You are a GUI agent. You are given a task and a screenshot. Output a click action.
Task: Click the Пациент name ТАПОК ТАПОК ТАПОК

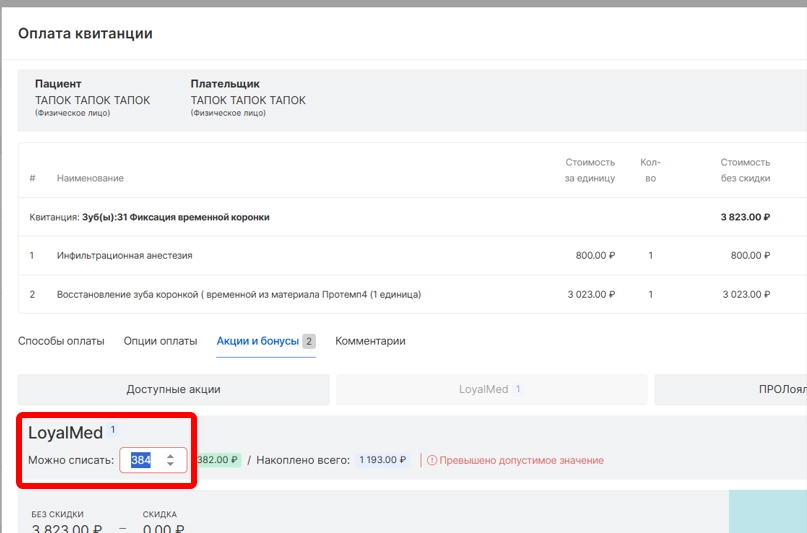[92, 100]
